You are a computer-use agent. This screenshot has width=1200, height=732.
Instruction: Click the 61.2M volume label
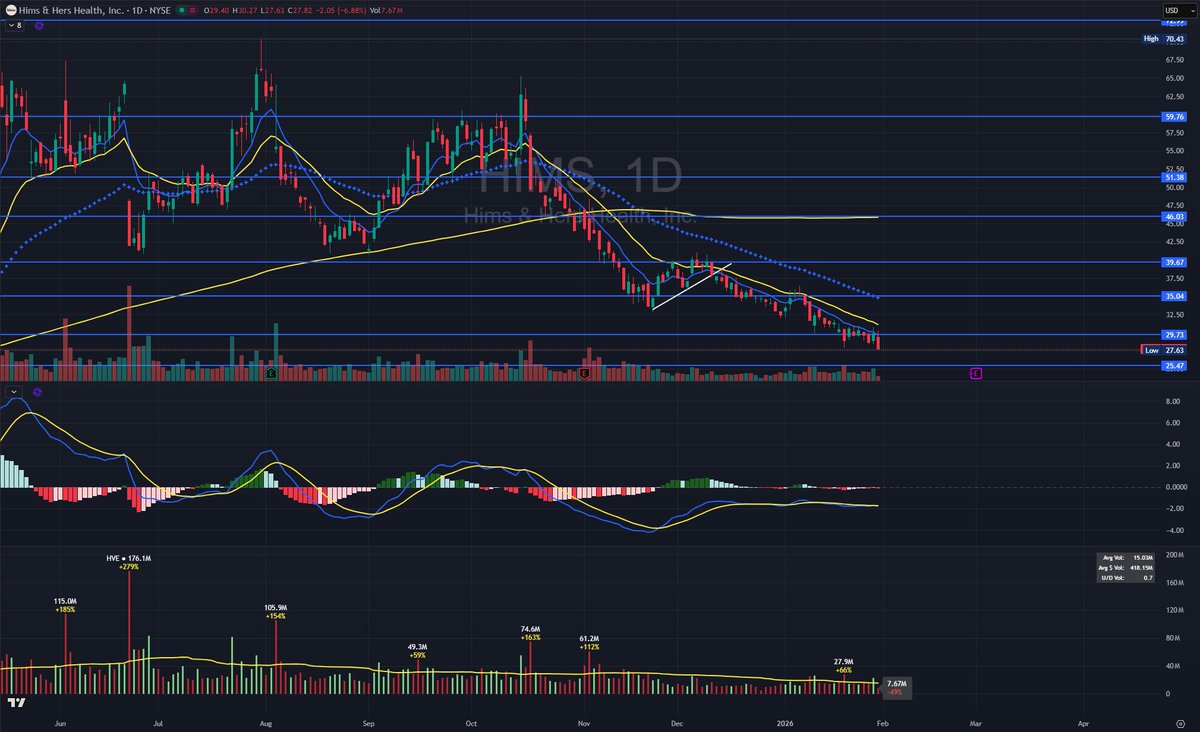tap(589, 638)
